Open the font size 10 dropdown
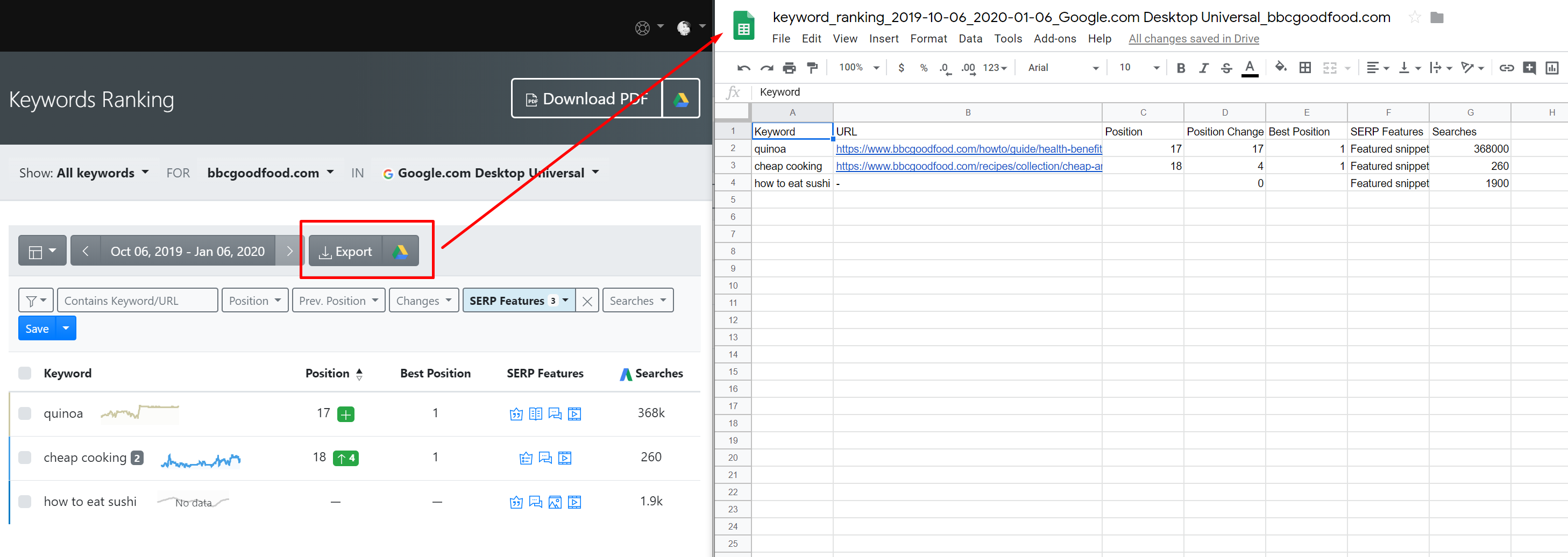Screen dimensions: 1568x557 point(1138,68)
